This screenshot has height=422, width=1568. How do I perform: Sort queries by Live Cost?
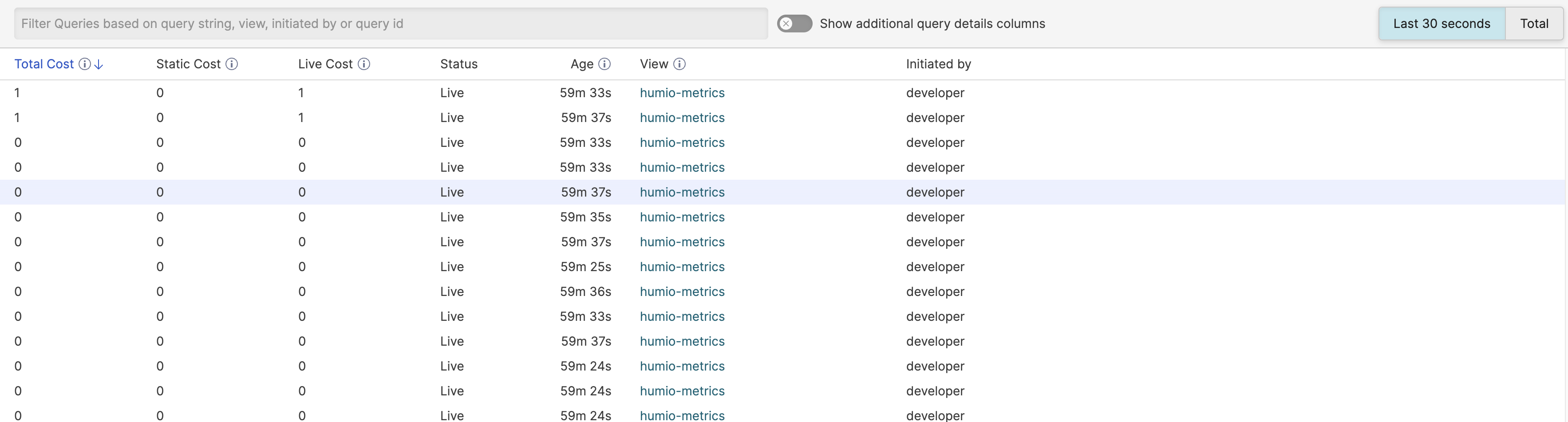[324, 63]
